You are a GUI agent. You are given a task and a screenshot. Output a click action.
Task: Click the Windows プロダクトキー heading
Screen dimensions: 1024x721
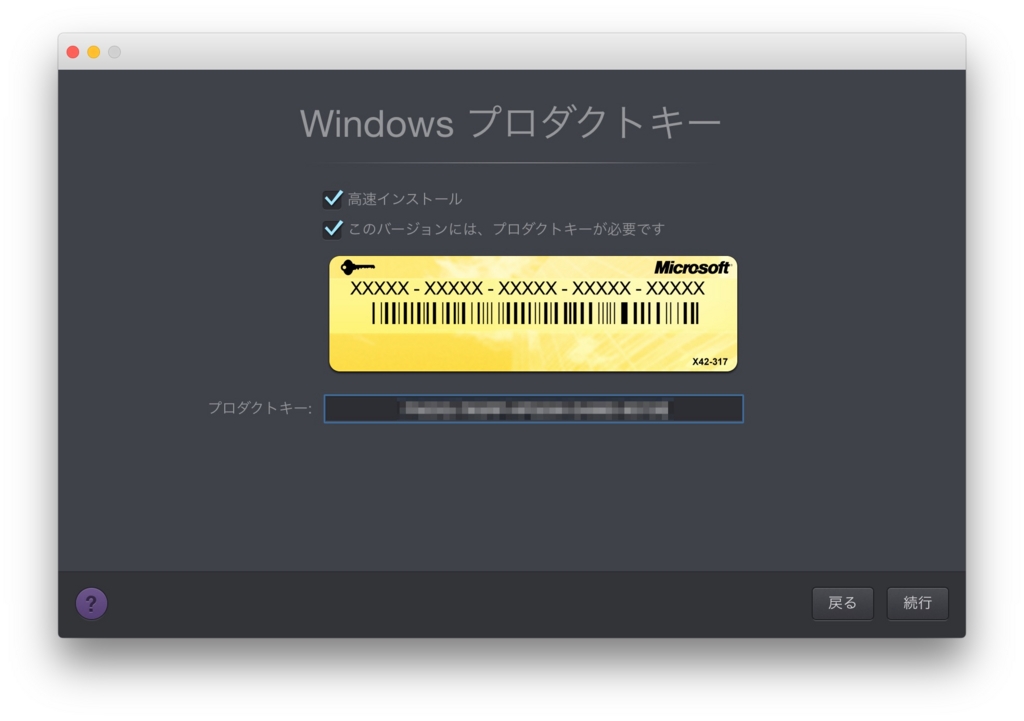(x=511, y=122)
